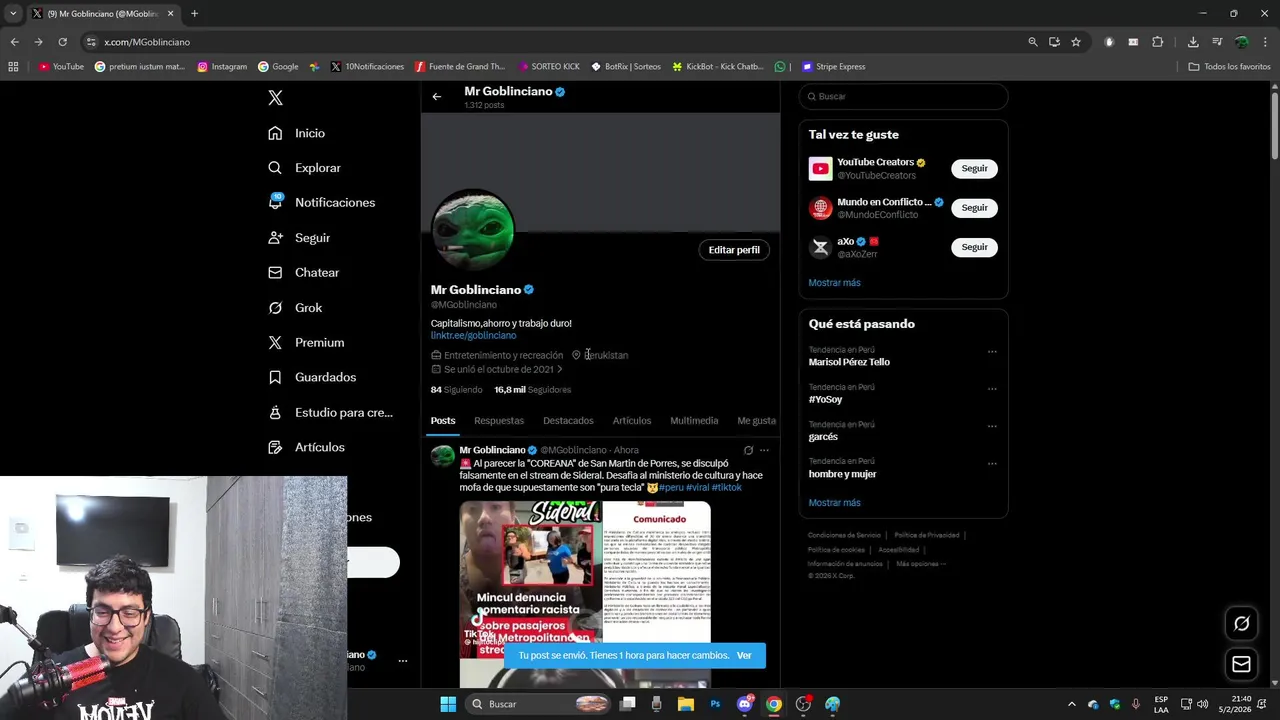Switch to the Respuestas tab

499,421
